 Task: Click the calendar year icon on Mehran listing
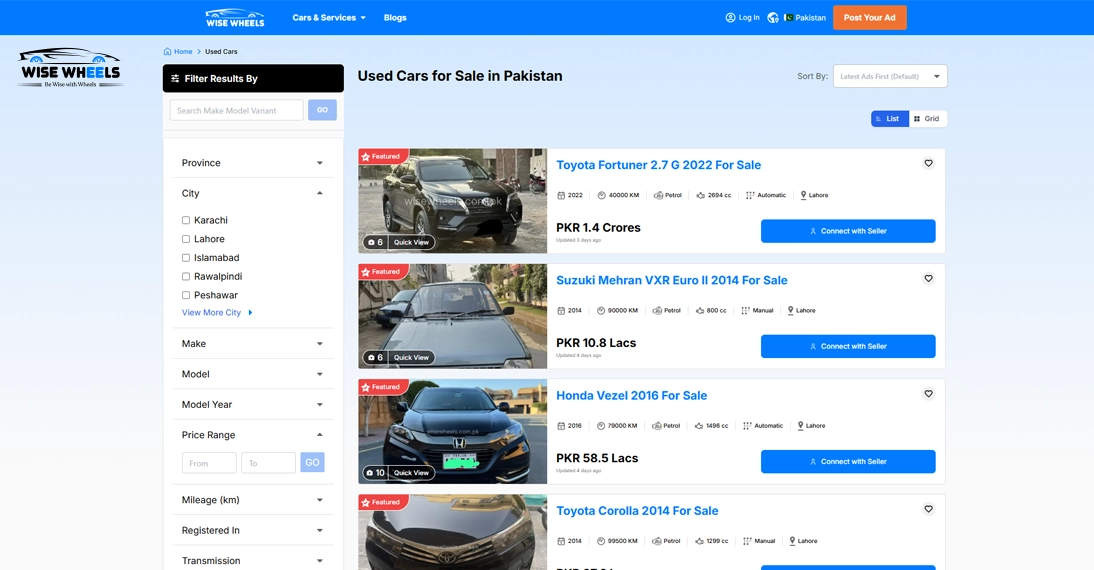click(561, 310)
